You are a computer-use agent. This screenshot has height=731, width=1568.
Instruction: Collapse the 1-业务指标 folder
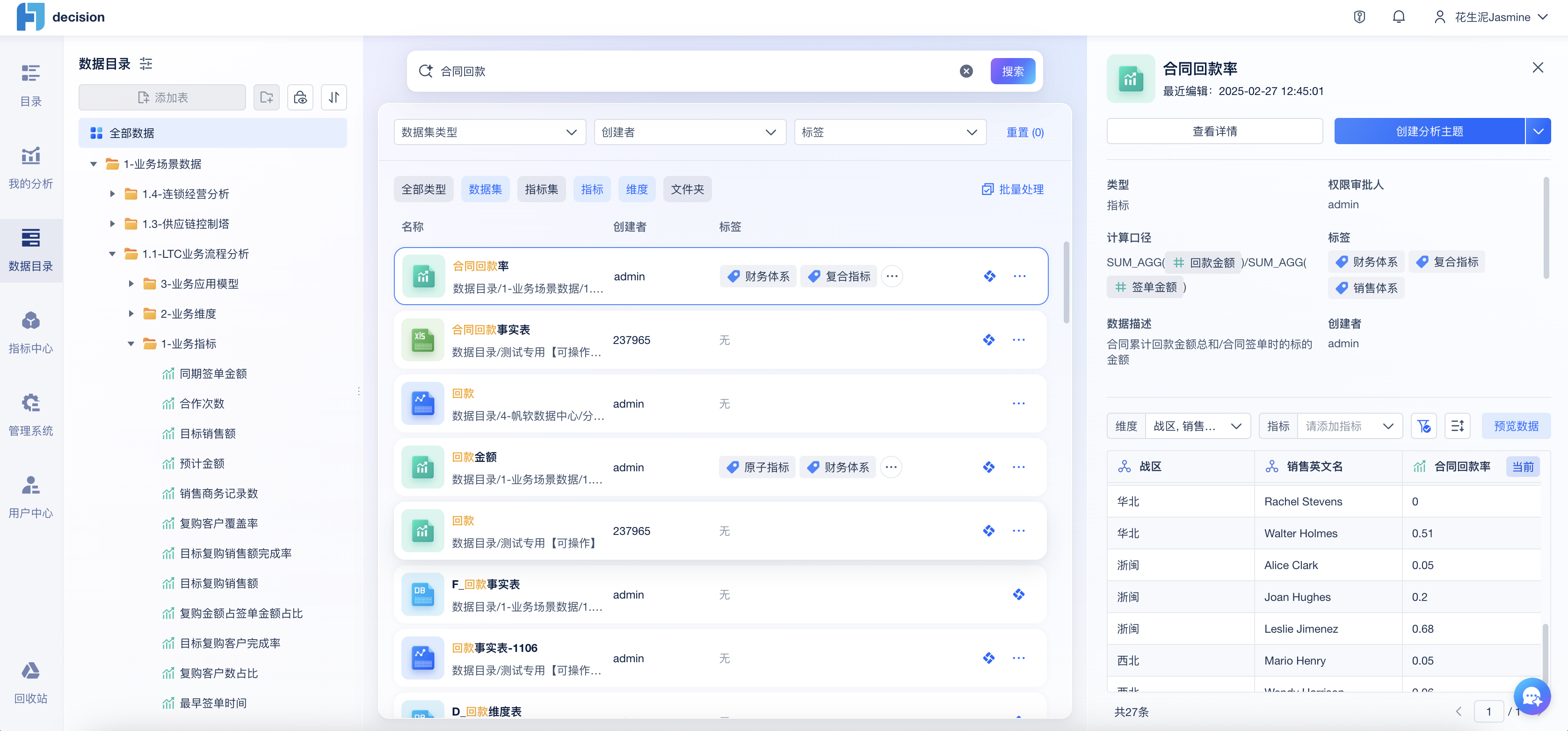[x=131, y=344]
